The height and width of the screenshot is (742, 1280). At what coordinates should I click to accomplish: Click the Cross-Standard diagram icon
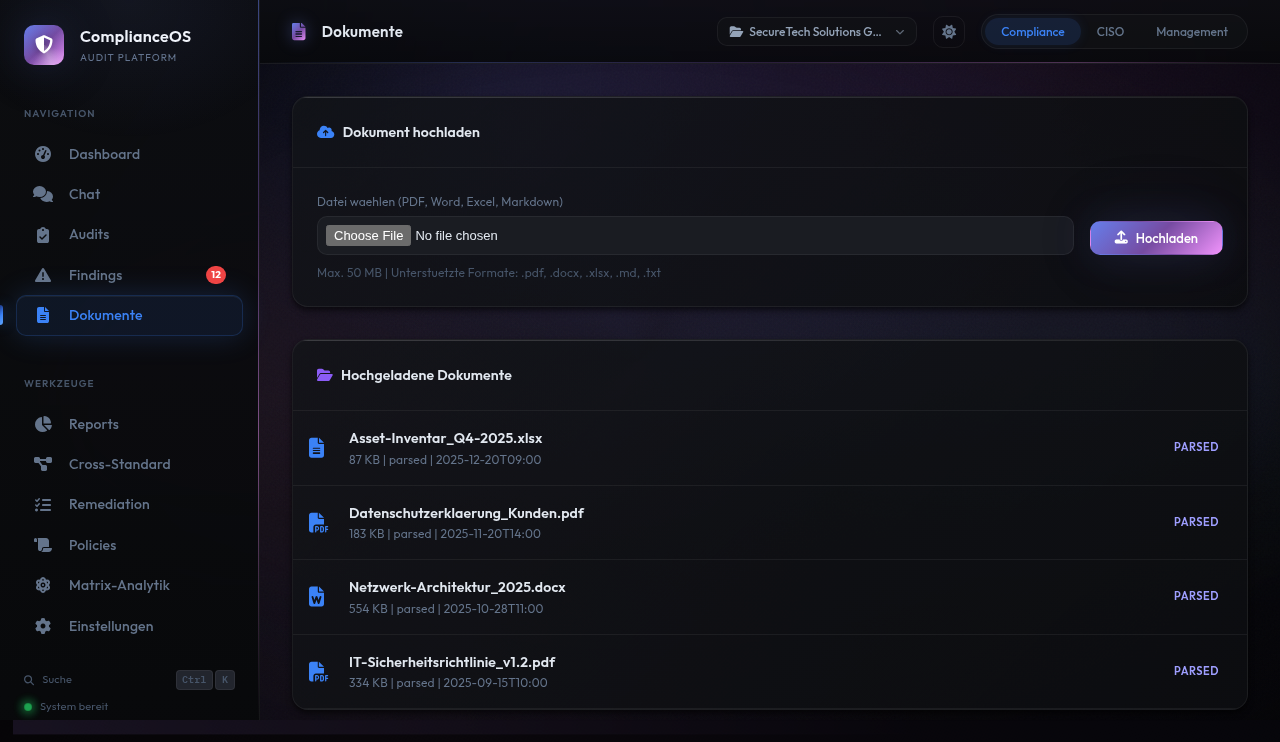[x=43, y=464]
